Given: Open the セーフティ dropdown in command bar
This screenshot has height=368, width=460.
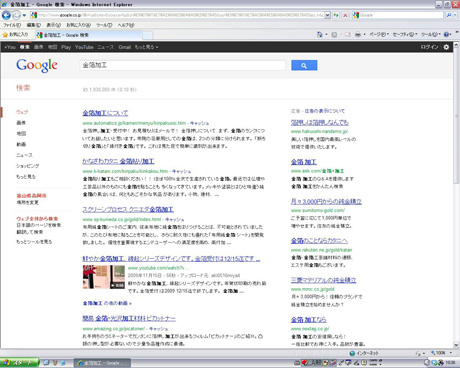Looking at the screenshot, I should (x=405, y=34).
